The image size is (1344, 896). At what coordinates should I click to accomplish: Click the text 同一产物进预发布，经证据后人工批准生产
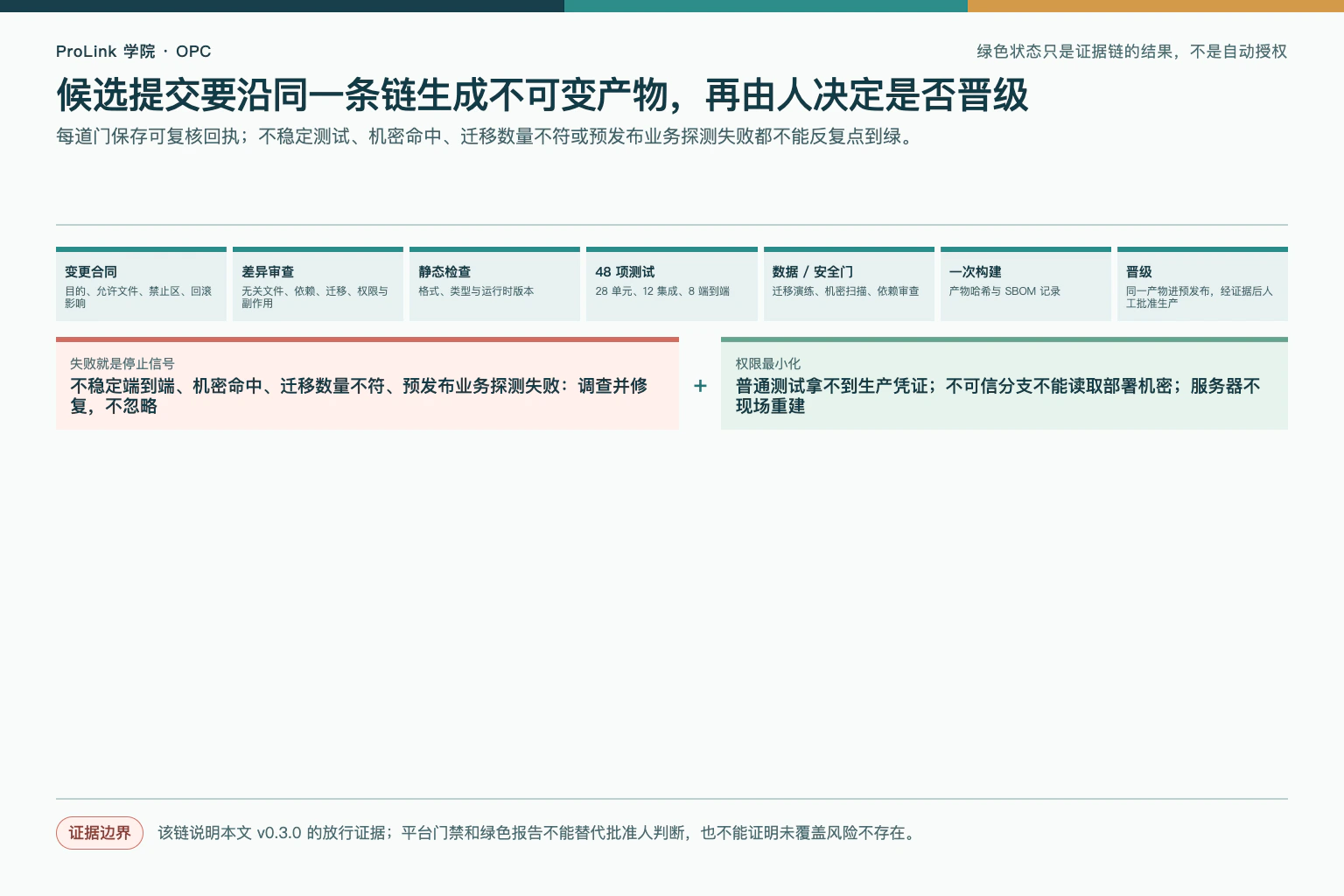(1200, 297)
